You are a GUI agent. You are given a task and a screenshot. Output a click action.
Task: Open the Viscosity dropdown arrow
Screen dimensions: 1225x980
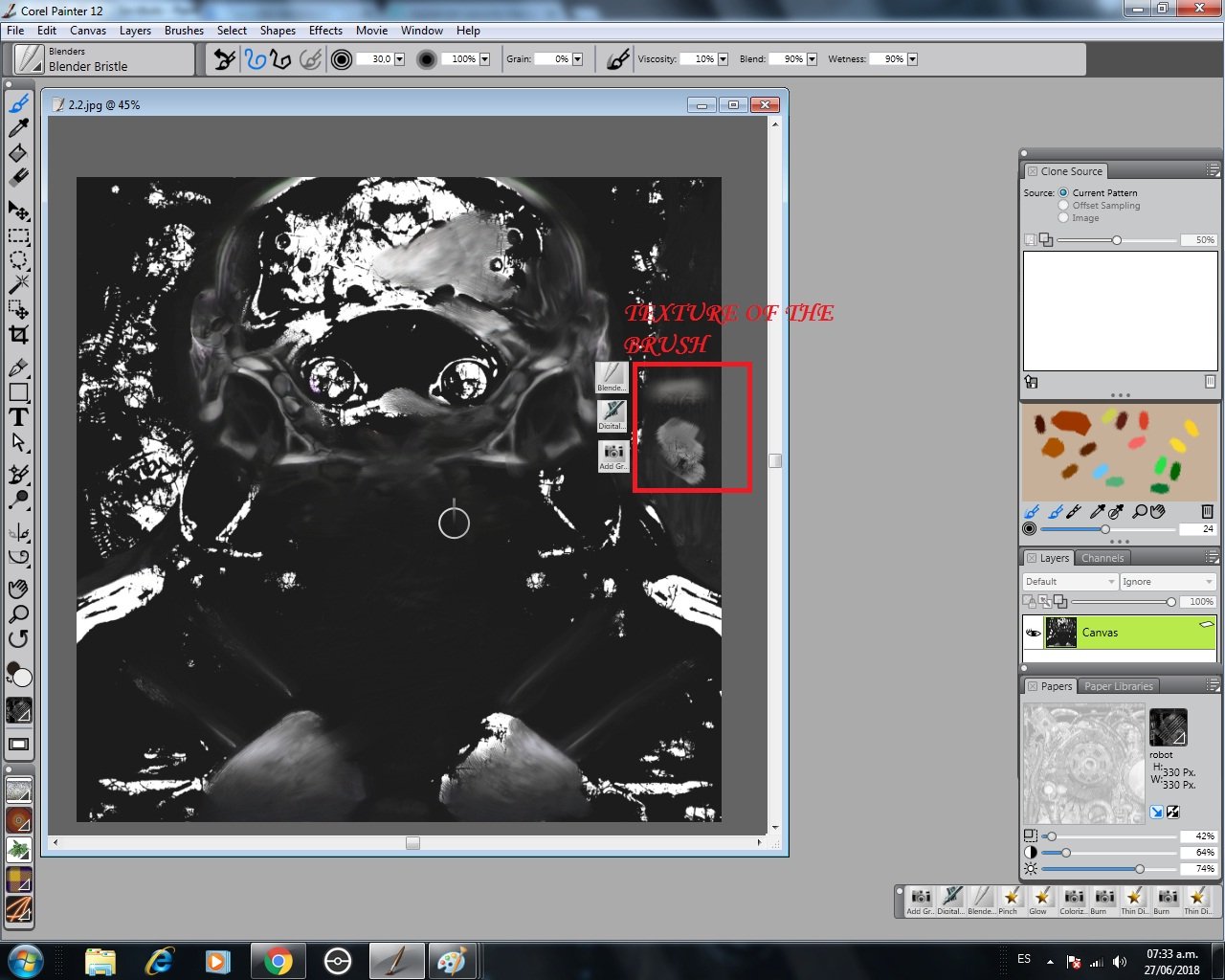pyautogui.click(x=723, y=59)
